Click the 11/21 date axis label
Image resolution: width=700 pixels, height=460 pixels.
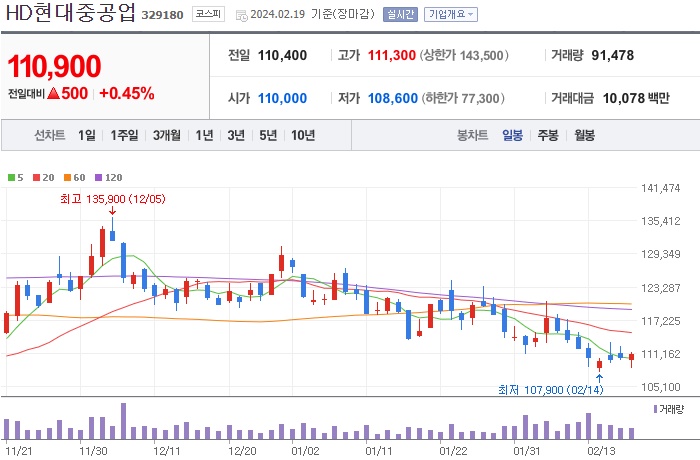(19, 451)
